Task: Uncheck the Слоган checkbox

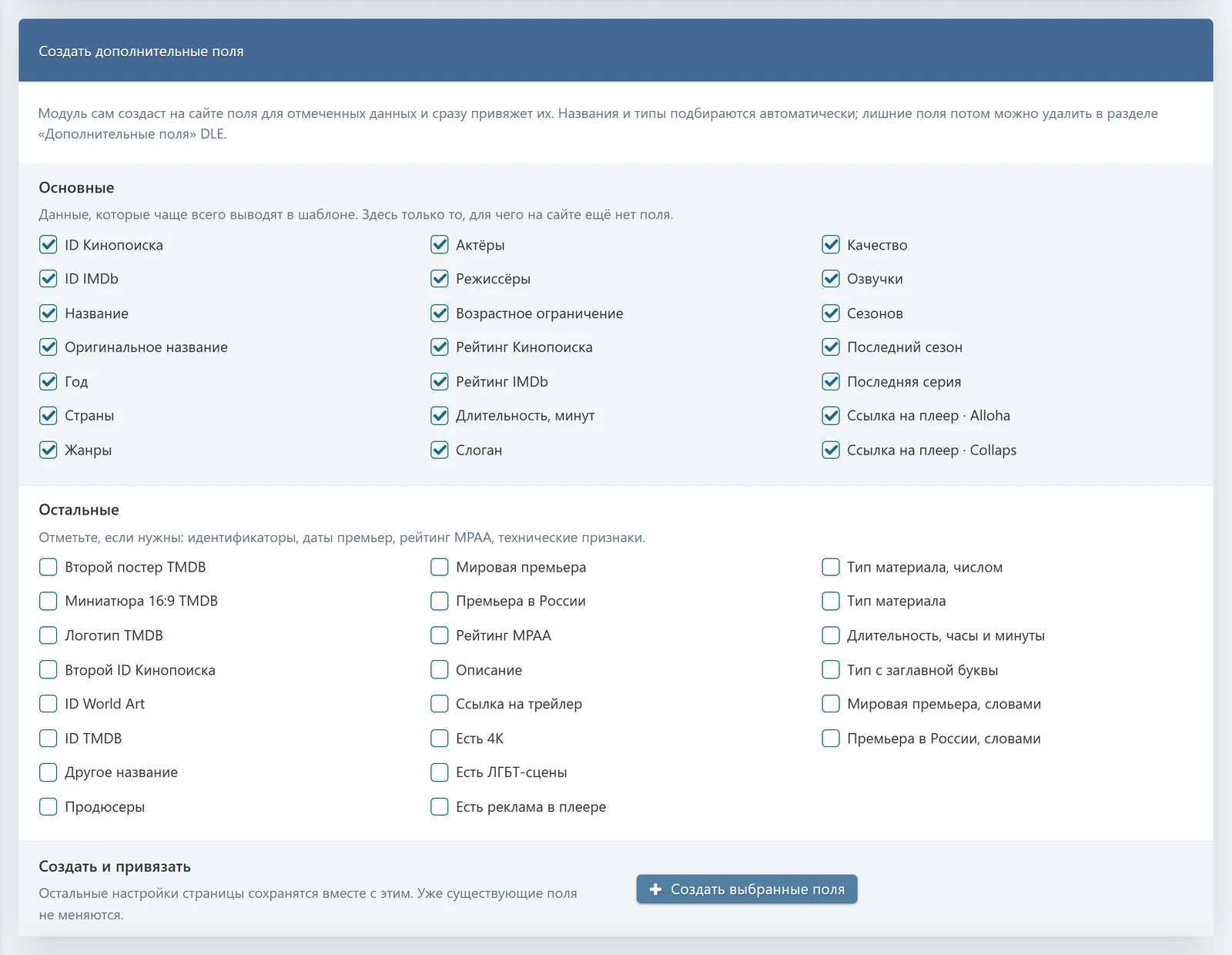Action: click(440, 450)
